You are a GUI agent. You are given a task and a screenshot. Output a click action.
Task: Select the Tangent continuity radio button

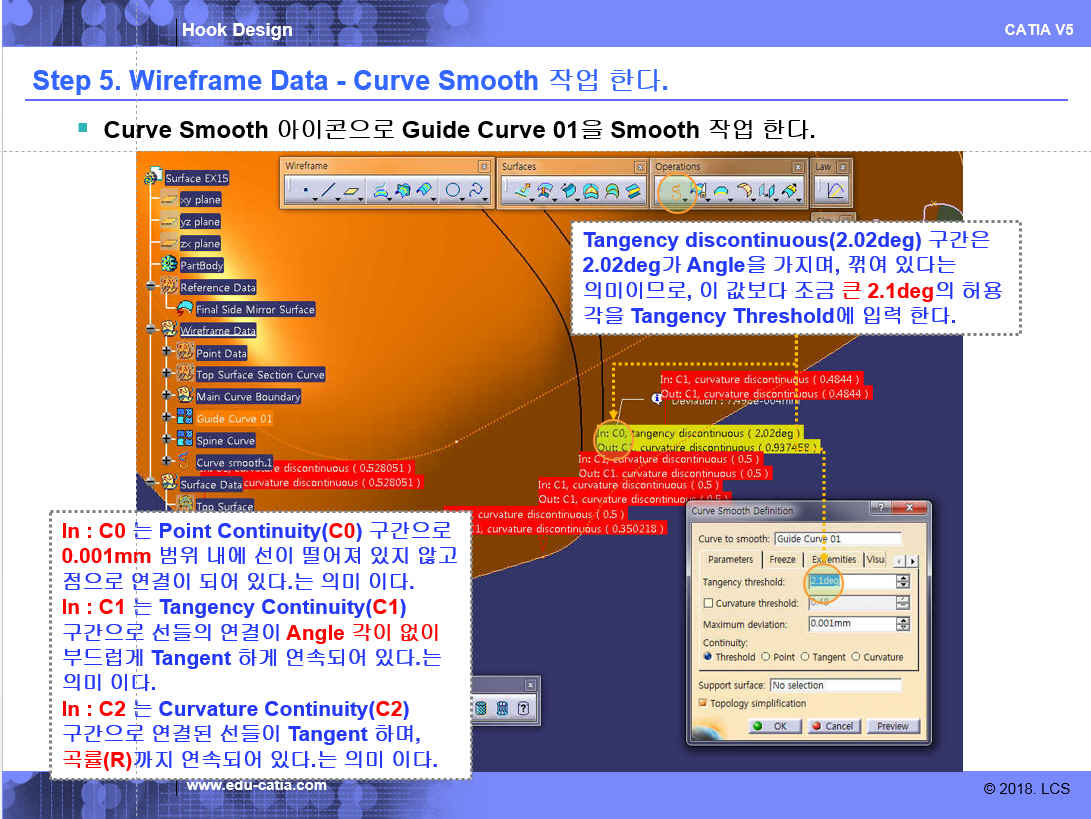click(x=806, y=657)
